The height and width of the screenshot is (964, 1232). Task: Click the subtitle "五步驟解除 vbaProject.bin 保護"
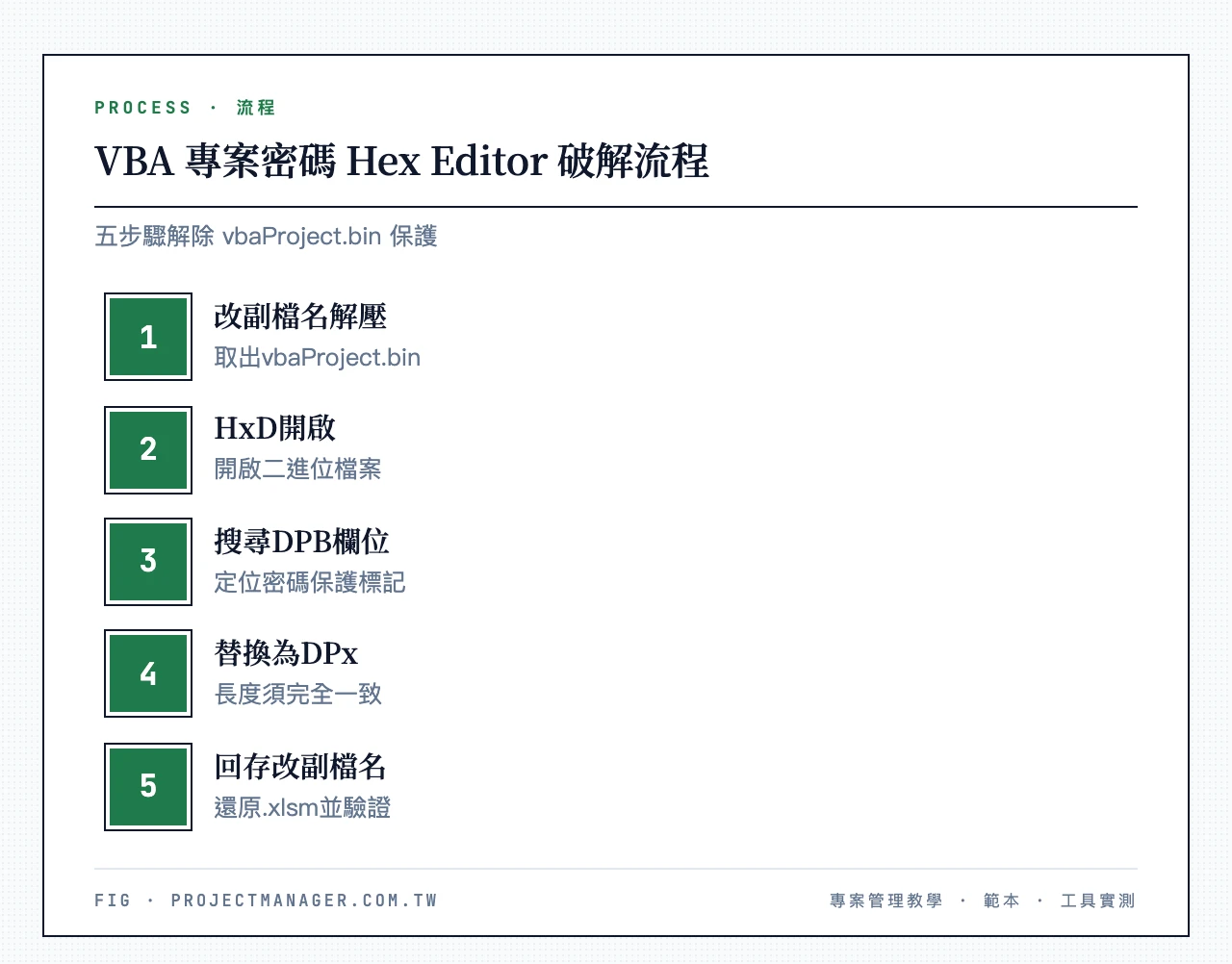tap(266, 237)
